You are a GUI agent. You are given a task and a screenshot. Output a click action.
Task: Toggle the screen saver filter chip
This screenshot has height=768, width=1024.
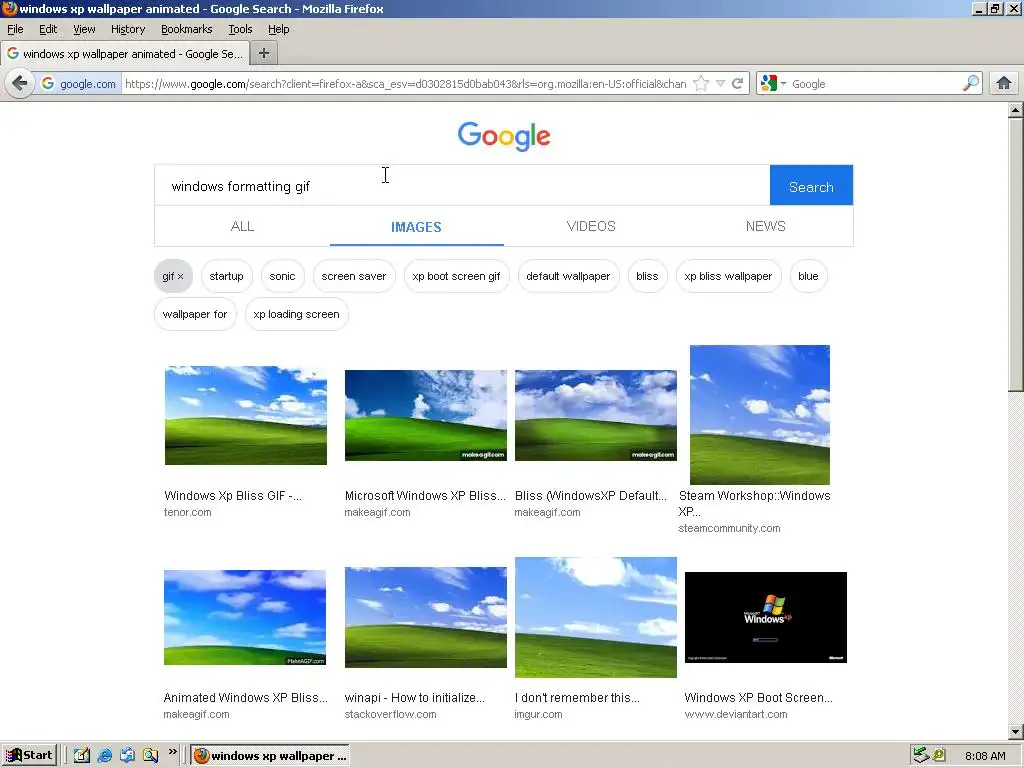pos(354,276)
